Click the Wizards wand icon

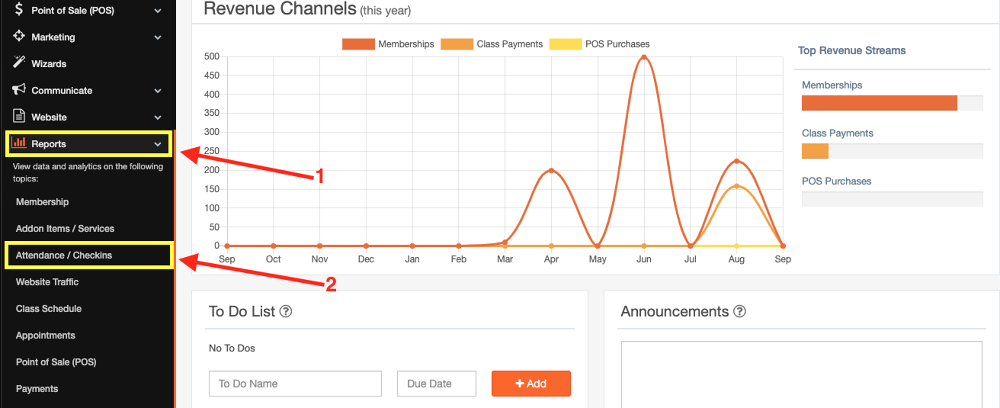(20, 63)
